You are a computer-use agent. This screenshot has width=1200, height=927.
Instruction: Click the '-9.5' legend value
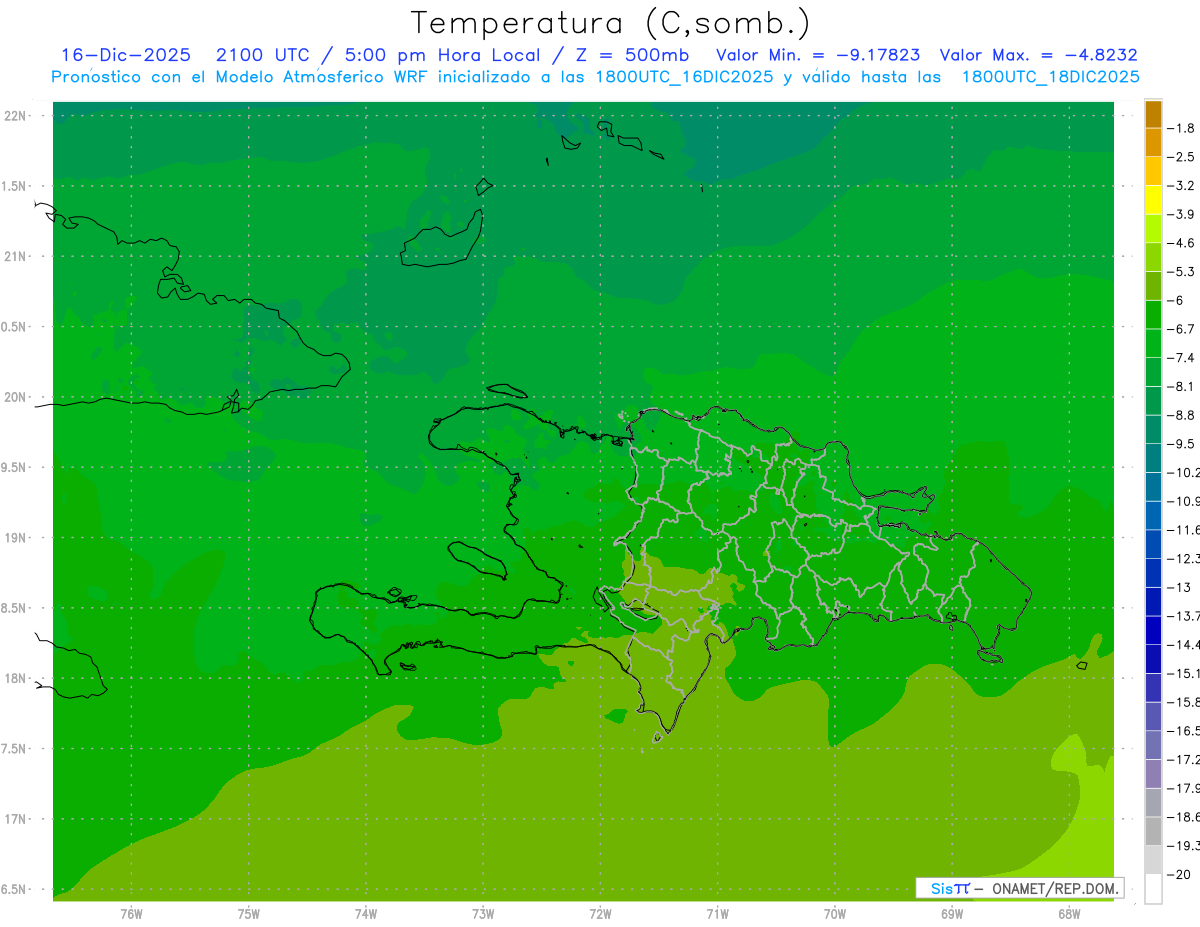[x=1181, y=444]
